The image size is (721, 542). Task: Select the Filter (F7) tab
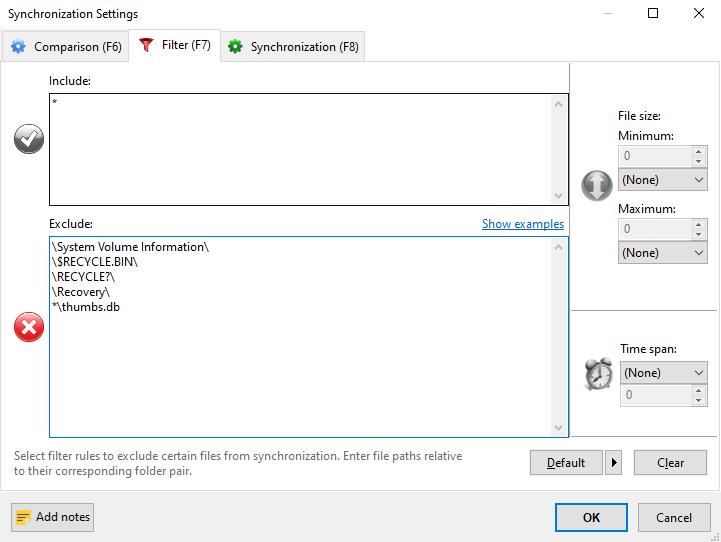175,45
